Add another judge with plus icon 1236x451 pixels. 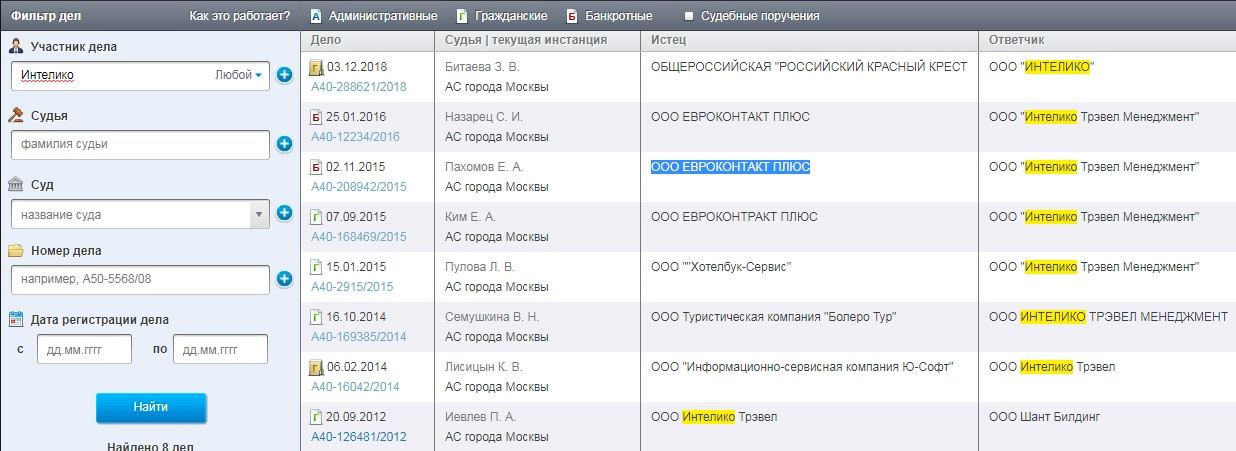coord(284,144)
